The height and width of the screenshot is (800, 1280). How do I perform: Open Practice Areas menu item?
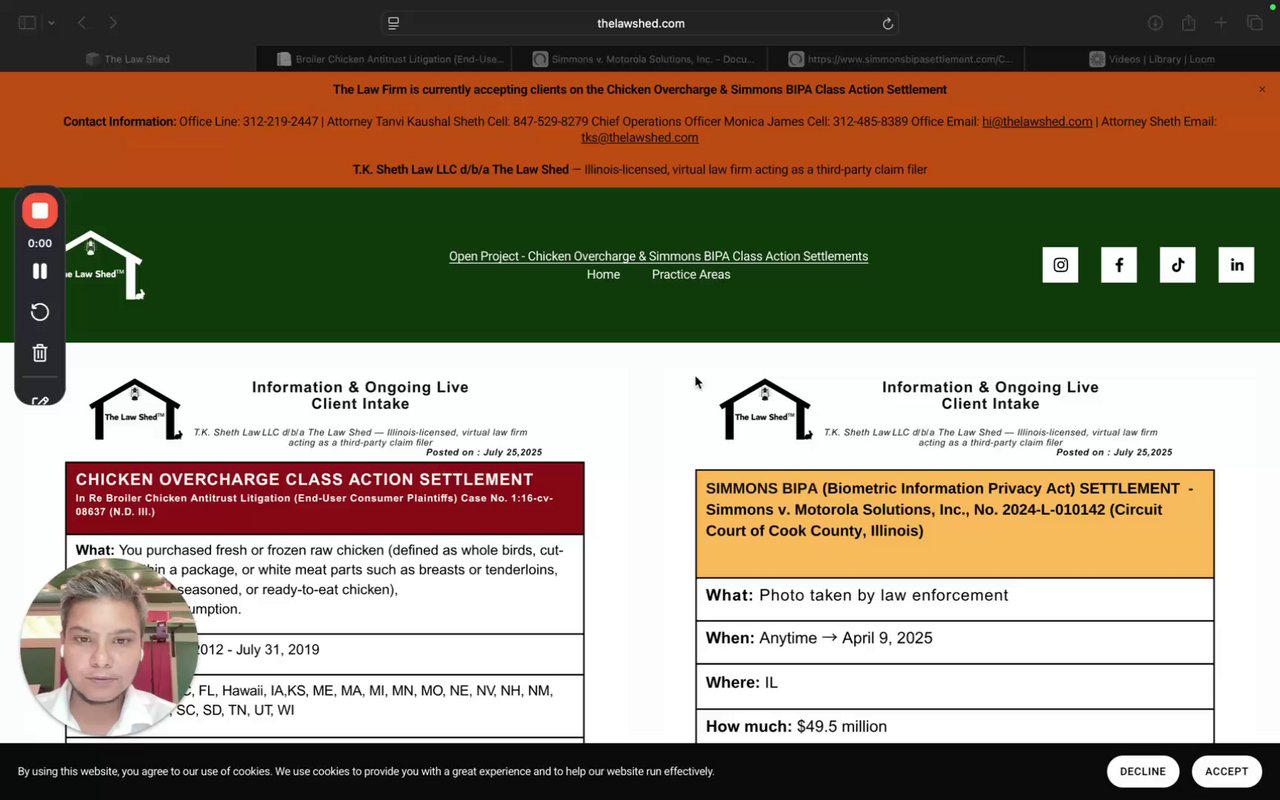691,274
